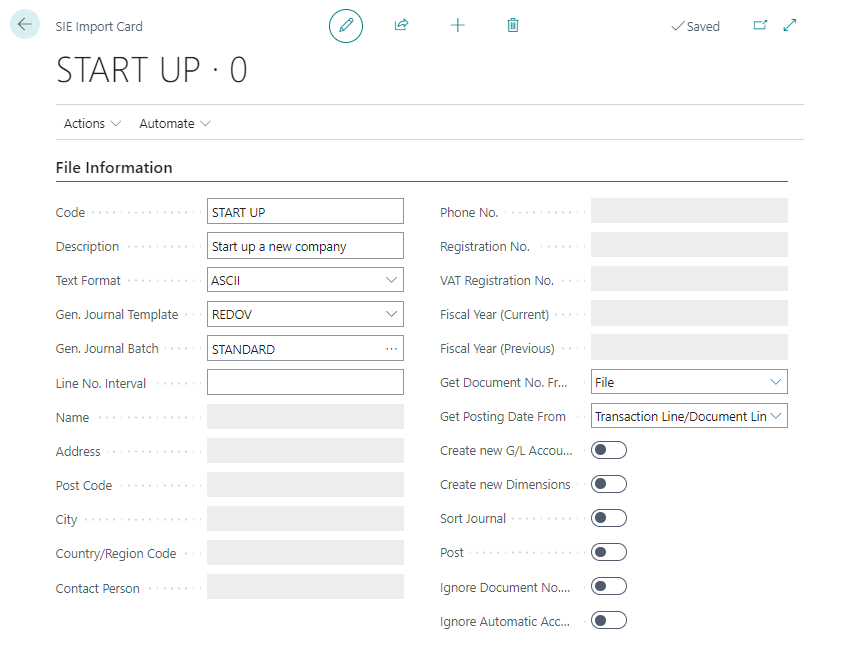Open Gen. Journal Batch lookup ellipsis
Image resolution: width=858 pixels, height=661 pixels.
(391, 349)
